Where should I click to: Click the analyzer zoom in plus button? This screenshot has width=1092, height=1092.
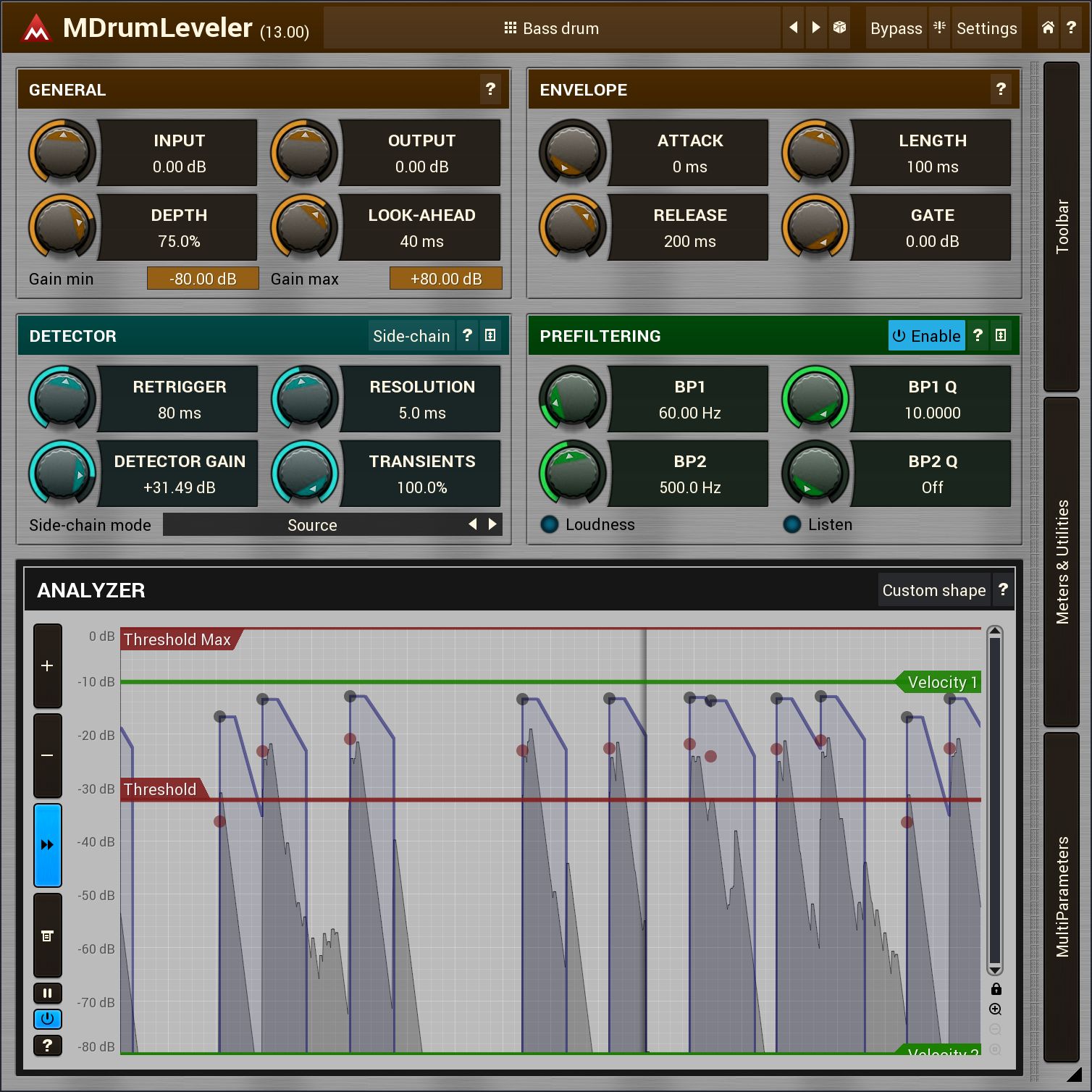coord(47,665)
